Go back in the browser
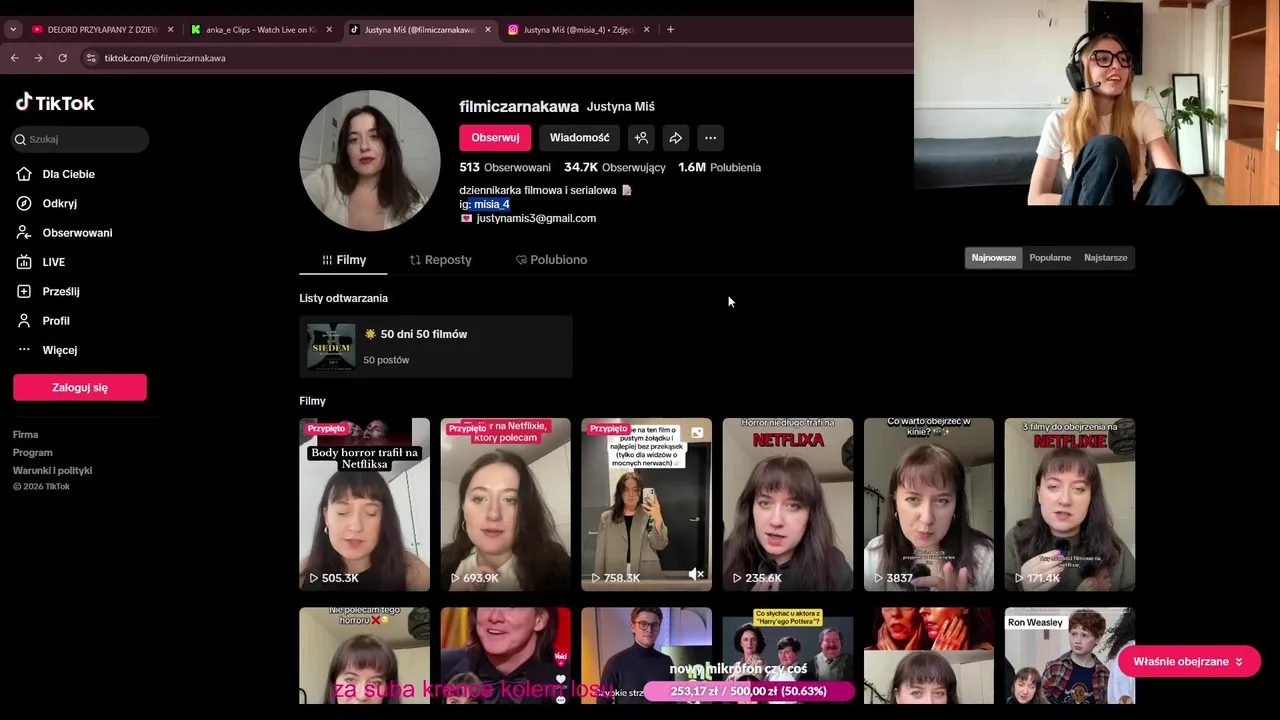Viewport: 1280px width, 720px height. pyautogui.click(x=15, y=58)
